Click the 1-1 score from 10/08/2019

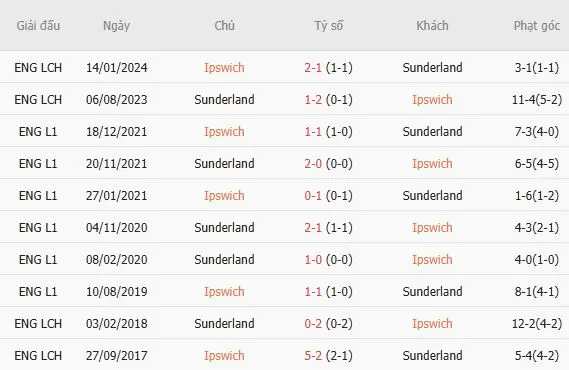tap(313, 291)
